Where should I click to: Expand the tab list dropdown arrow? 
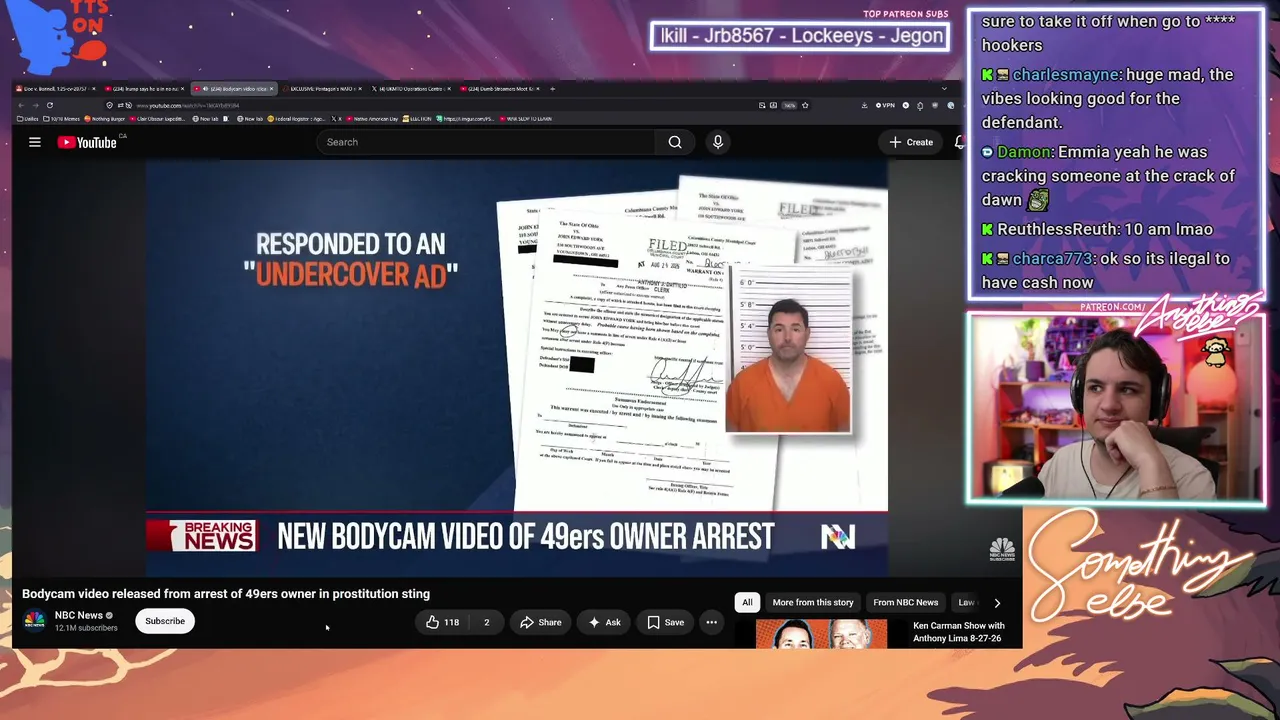point(944,89)
